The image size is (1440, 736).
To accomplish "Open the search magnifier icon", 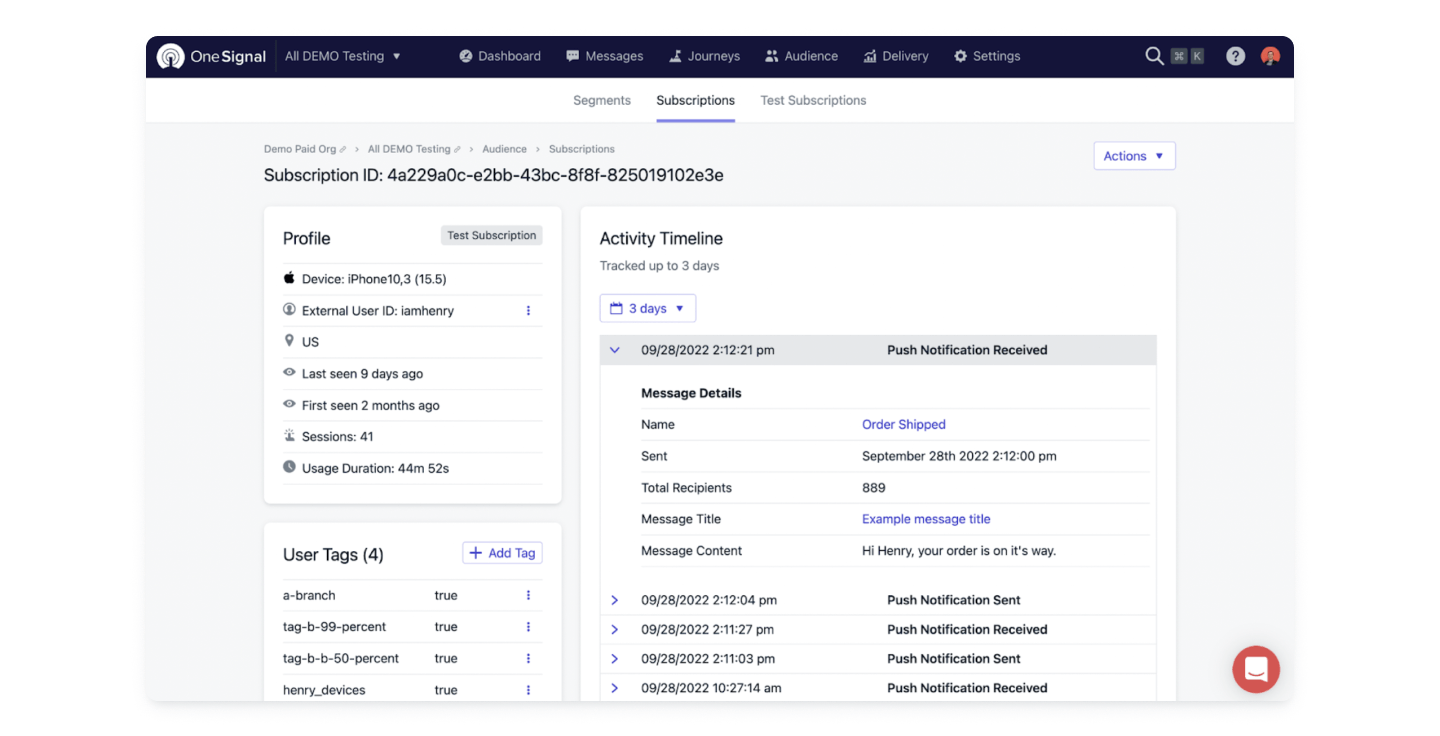I will pyautogui.click(x=1154, y=56).
